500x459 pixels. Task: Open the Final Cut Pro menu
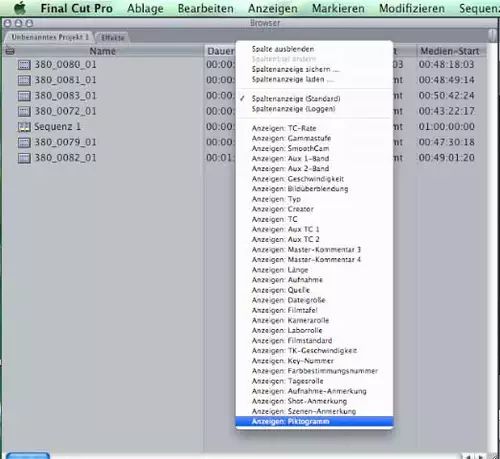click(77, 8)
